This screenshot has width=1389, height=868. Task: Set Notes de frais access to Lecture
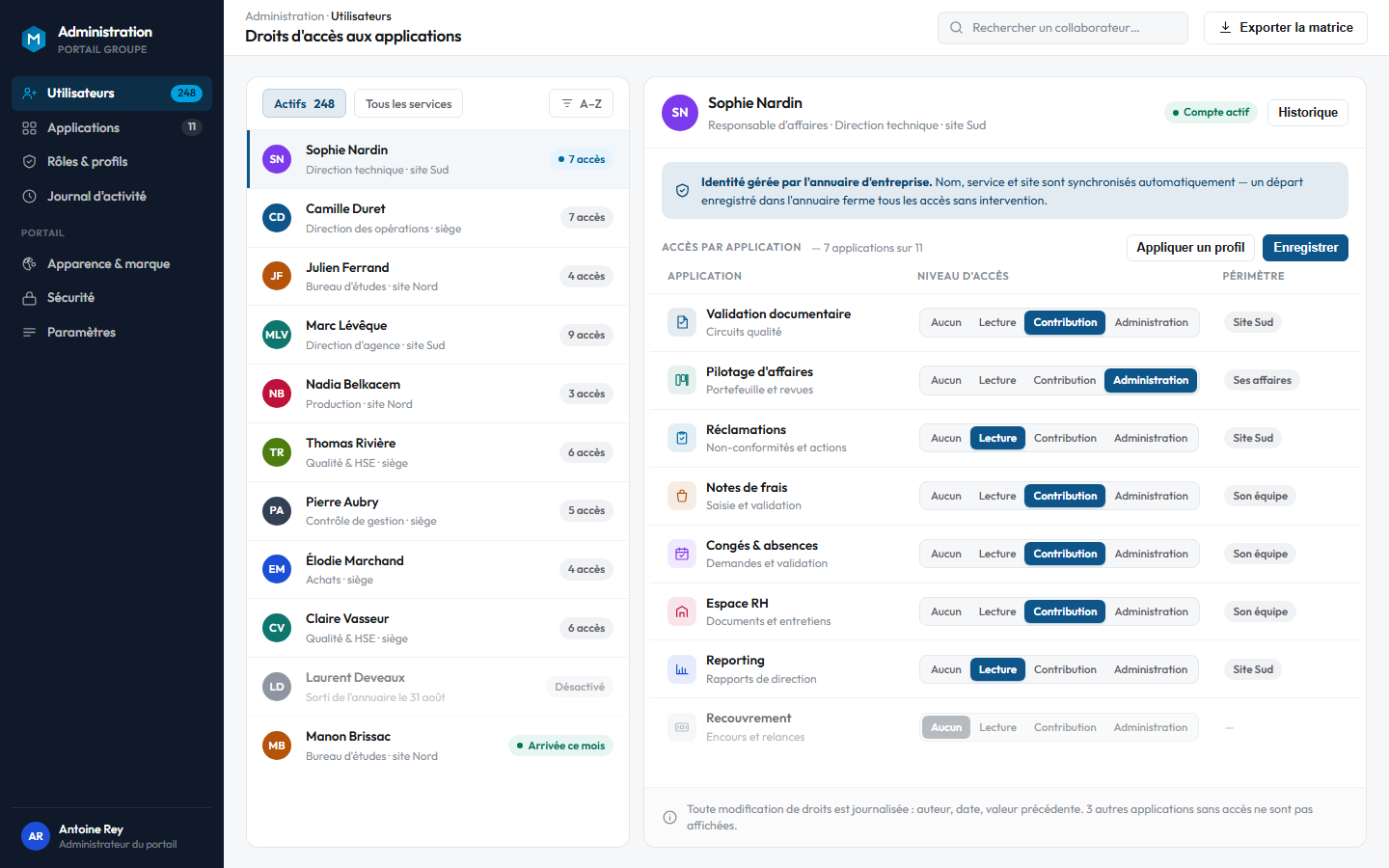[997, 496]
